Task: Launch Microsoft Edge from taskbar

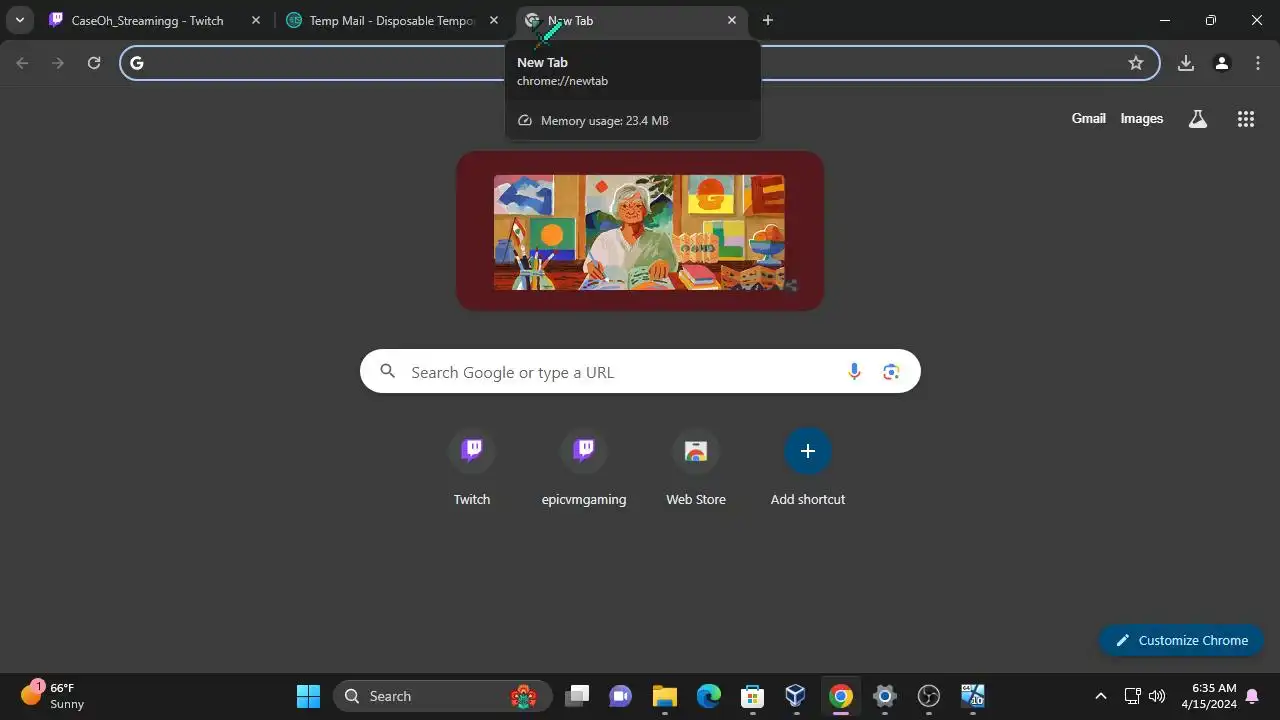Action: (x=708, y=696)
